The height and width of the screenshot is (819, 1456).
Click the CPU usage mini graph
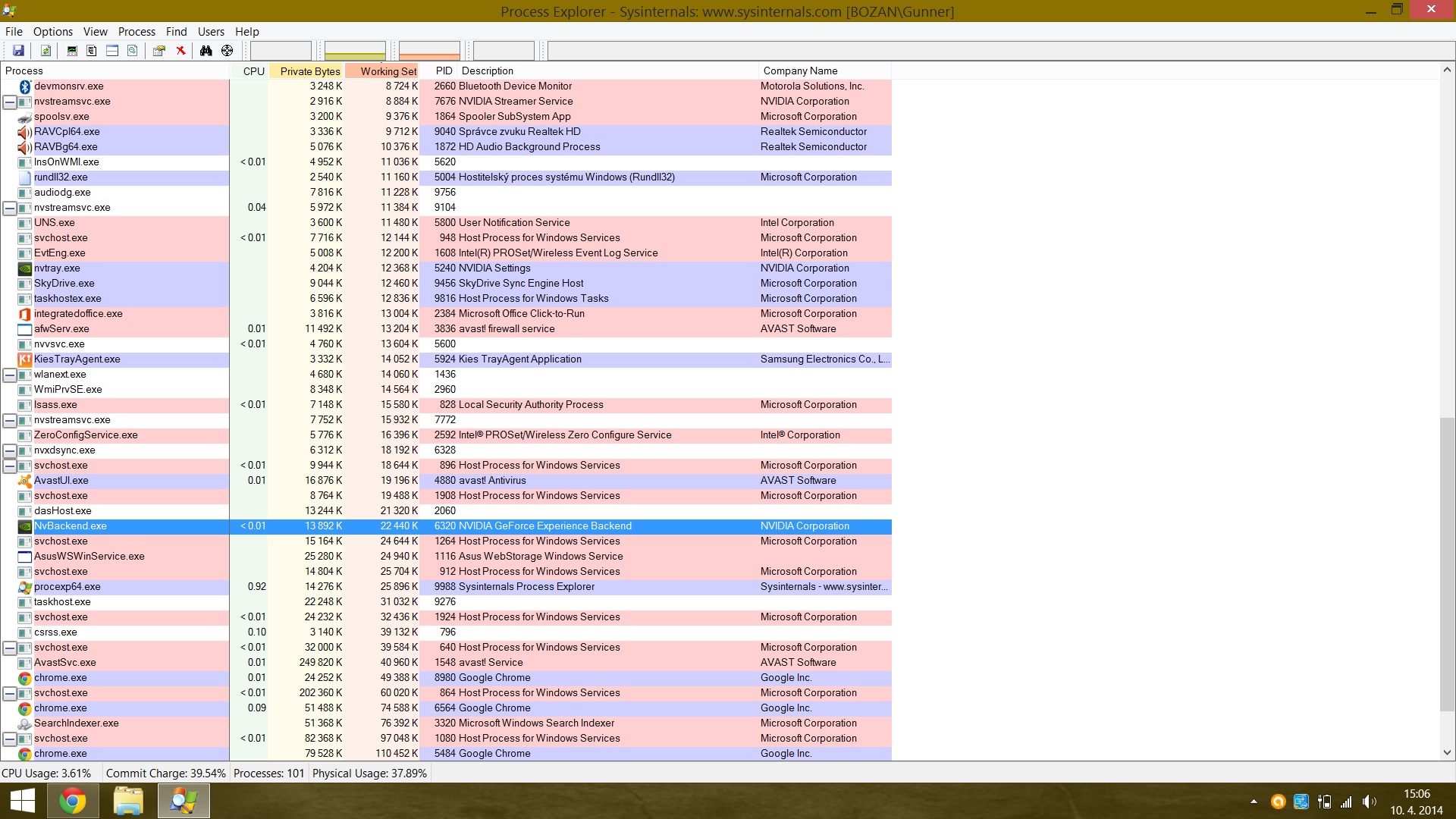click(281, 51)
